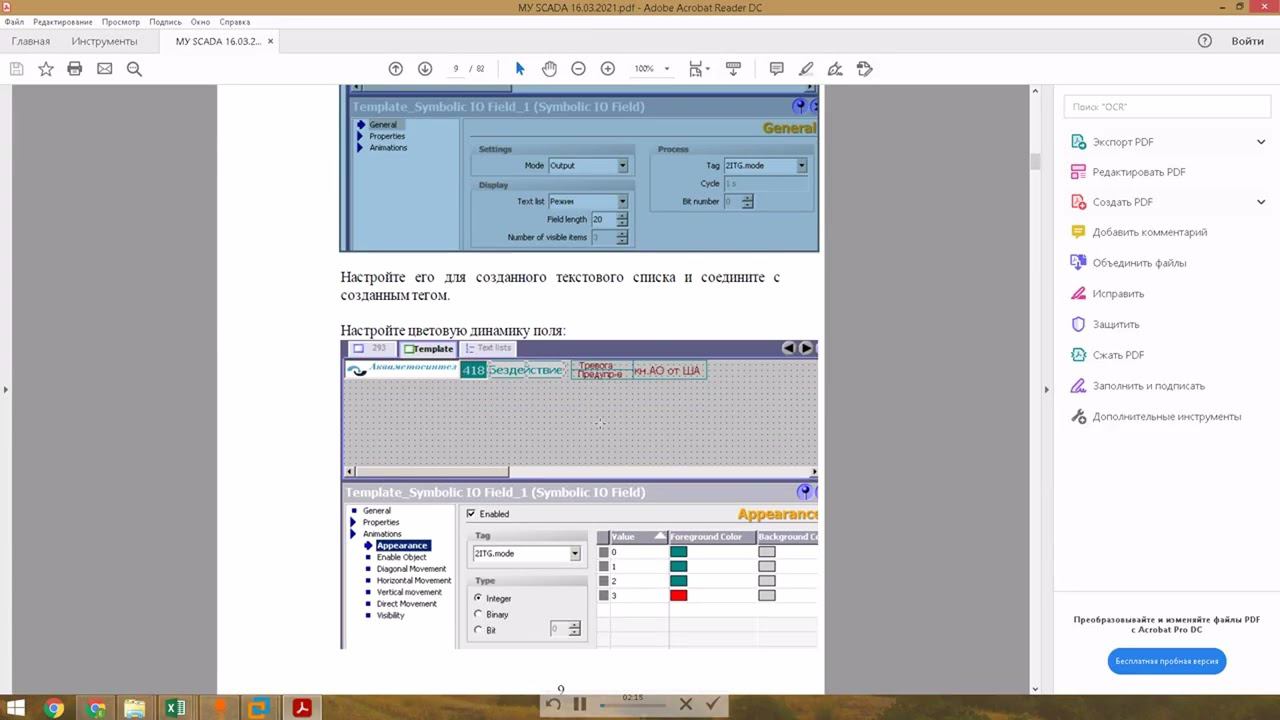
Task: Activate the Hand pan tool
Action: pyautogui.click(x=549, y=69)
